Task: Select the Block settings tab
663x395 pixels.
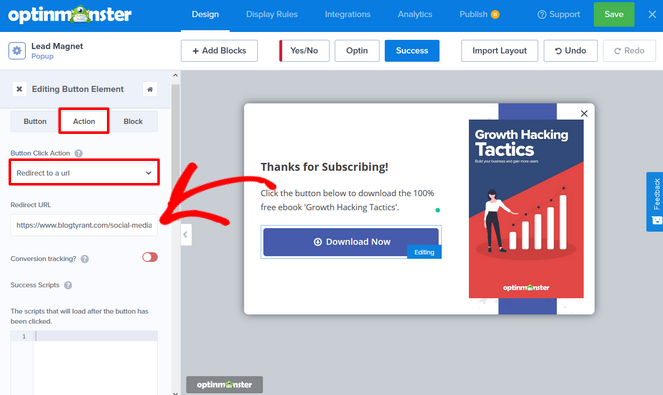Action: [133, 121]
